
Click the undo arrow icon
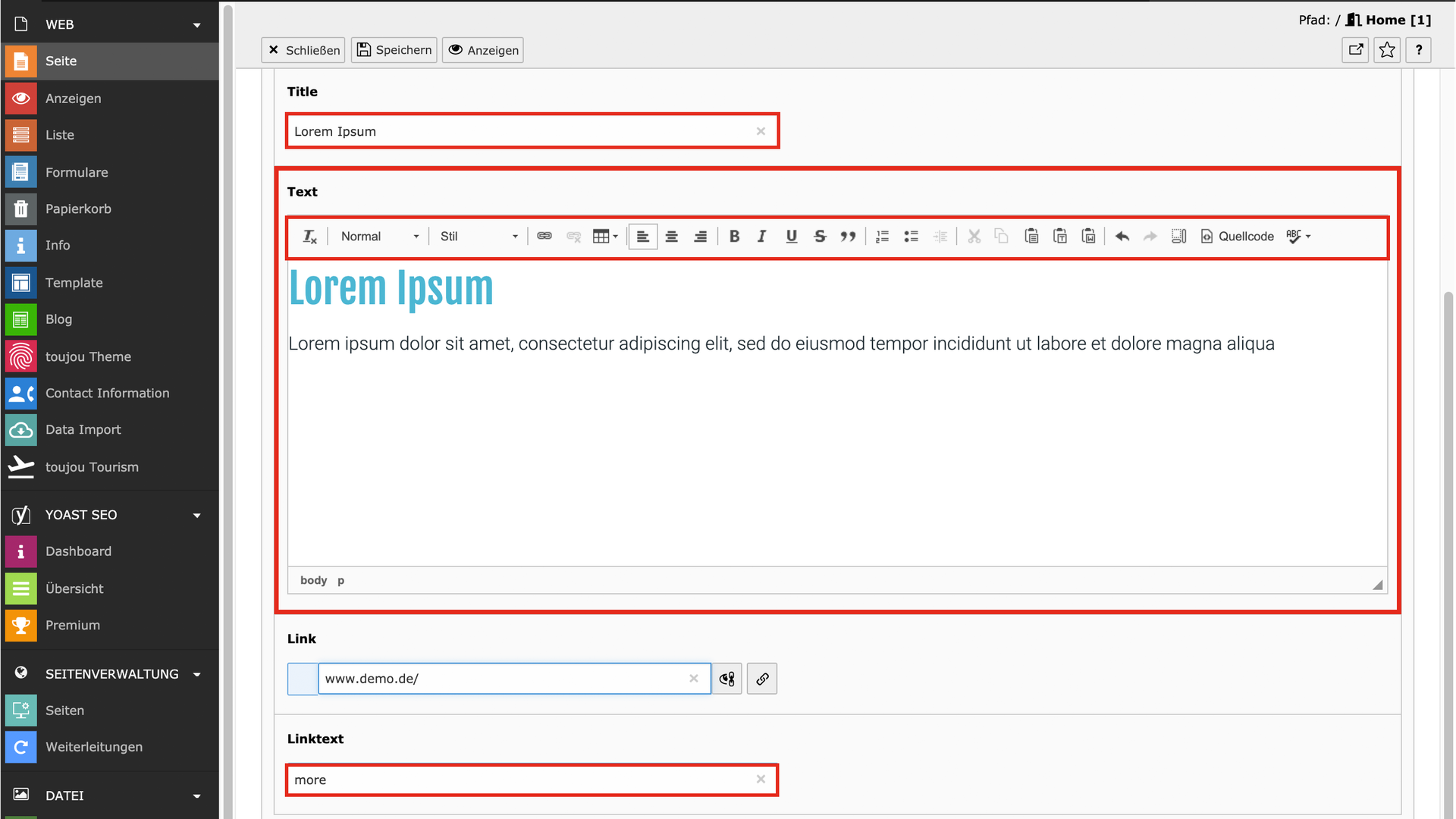1122,237
